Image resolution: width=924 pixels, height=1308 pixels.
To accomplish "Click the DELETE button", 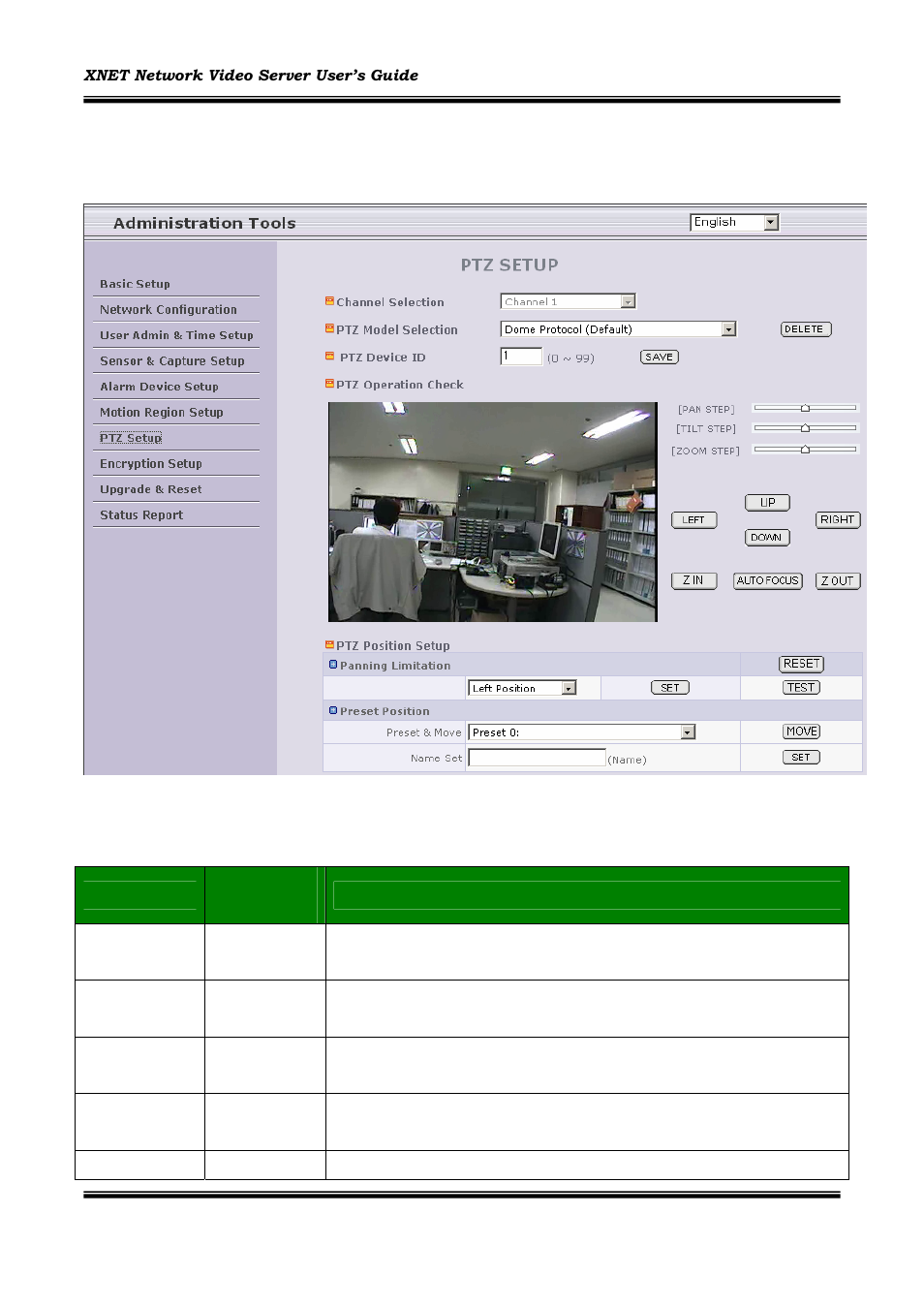I will pos(806,329).
